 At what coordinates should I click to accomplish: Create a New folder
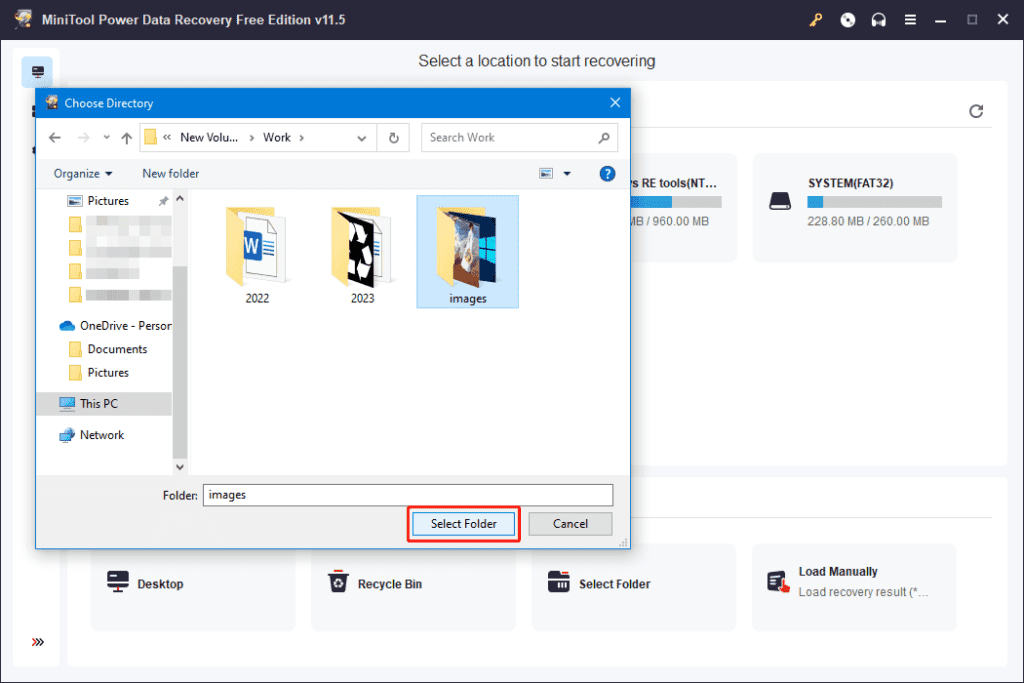pos(170,174)
